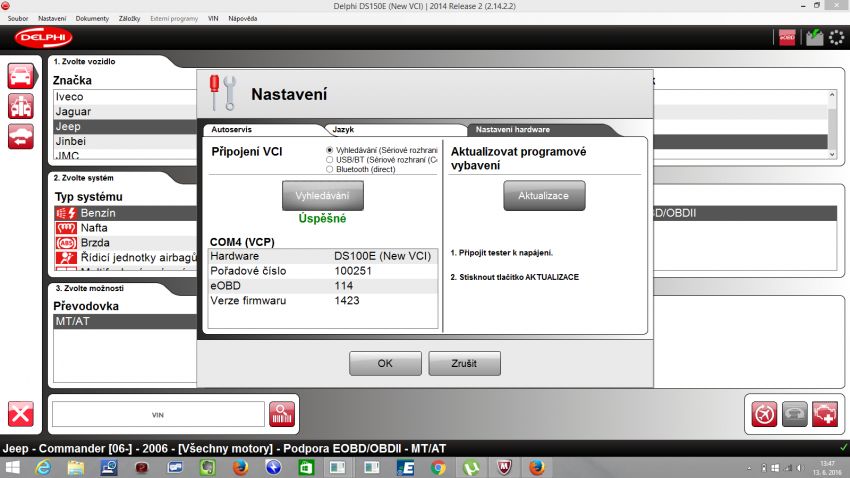850x478 pixels.
Task: Open File Explorer from taskbar
Action: (x=76, y=467)
